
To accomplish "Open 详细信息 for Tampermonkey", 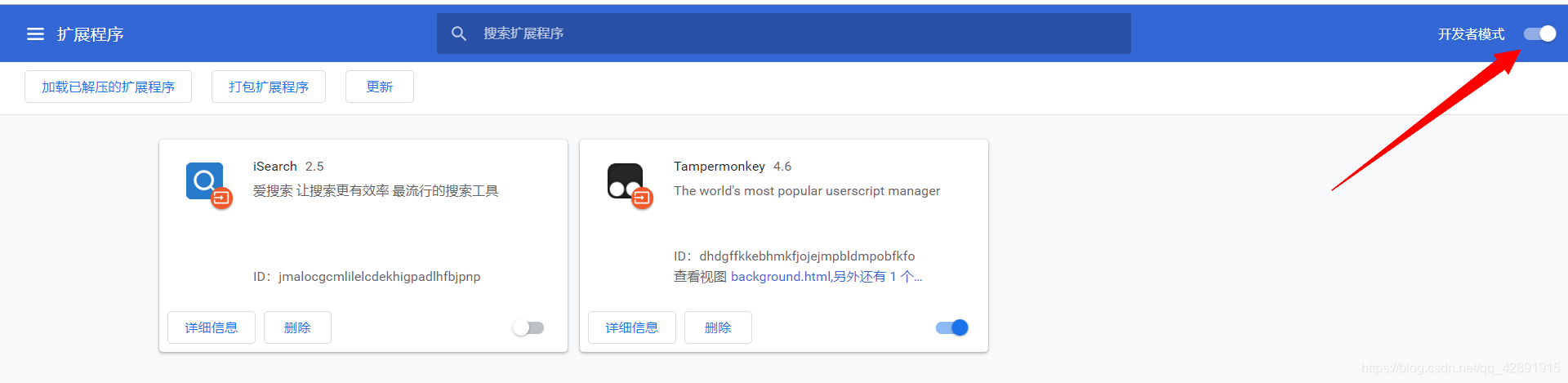I will [x=632, y=327].
